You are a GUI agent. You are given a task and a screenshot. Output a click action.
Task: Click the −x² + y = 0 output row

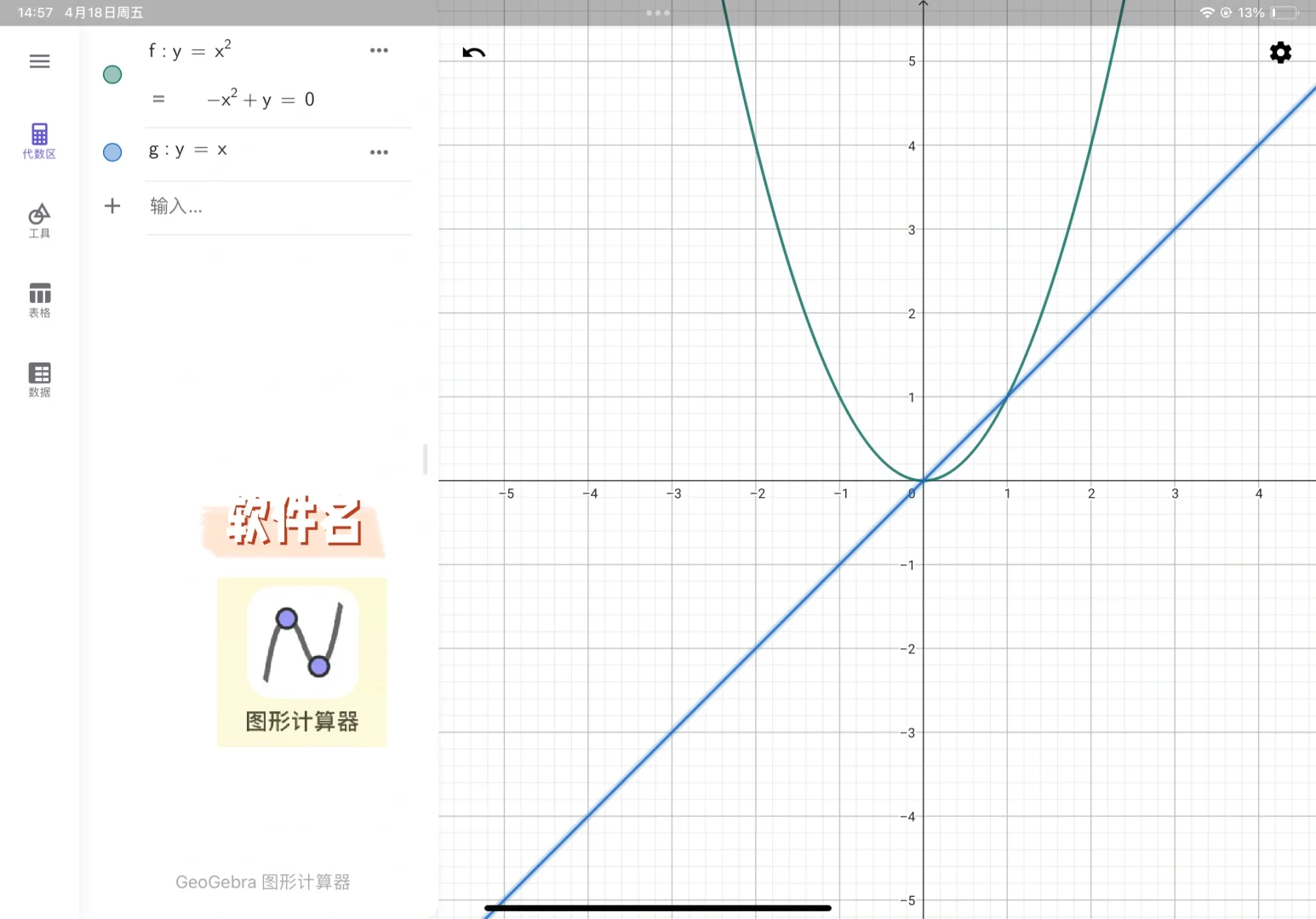[x=260, y=100]
